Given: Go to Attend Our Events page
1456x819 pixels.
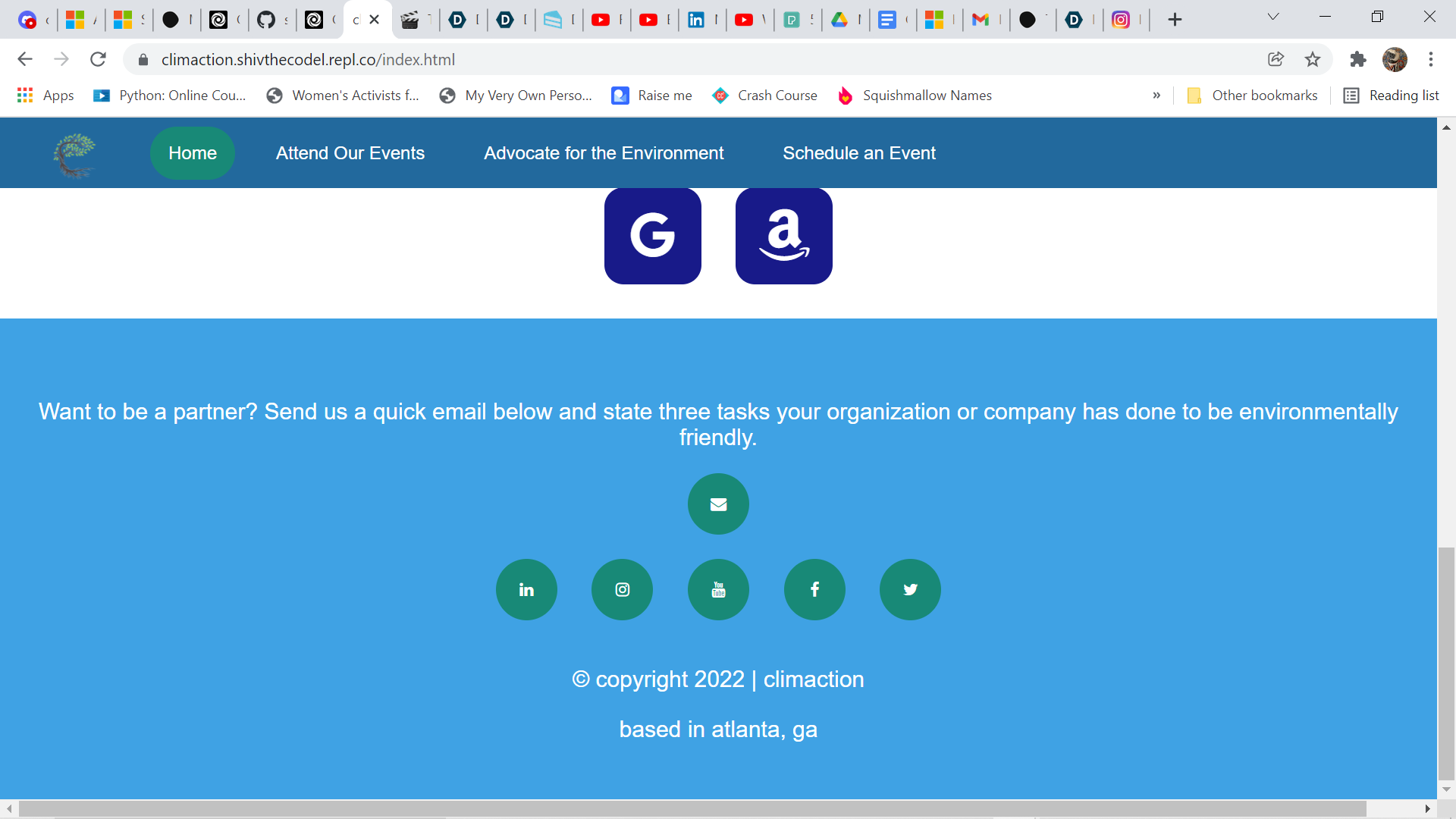Looking at the screenshot, I should [350, 153].
